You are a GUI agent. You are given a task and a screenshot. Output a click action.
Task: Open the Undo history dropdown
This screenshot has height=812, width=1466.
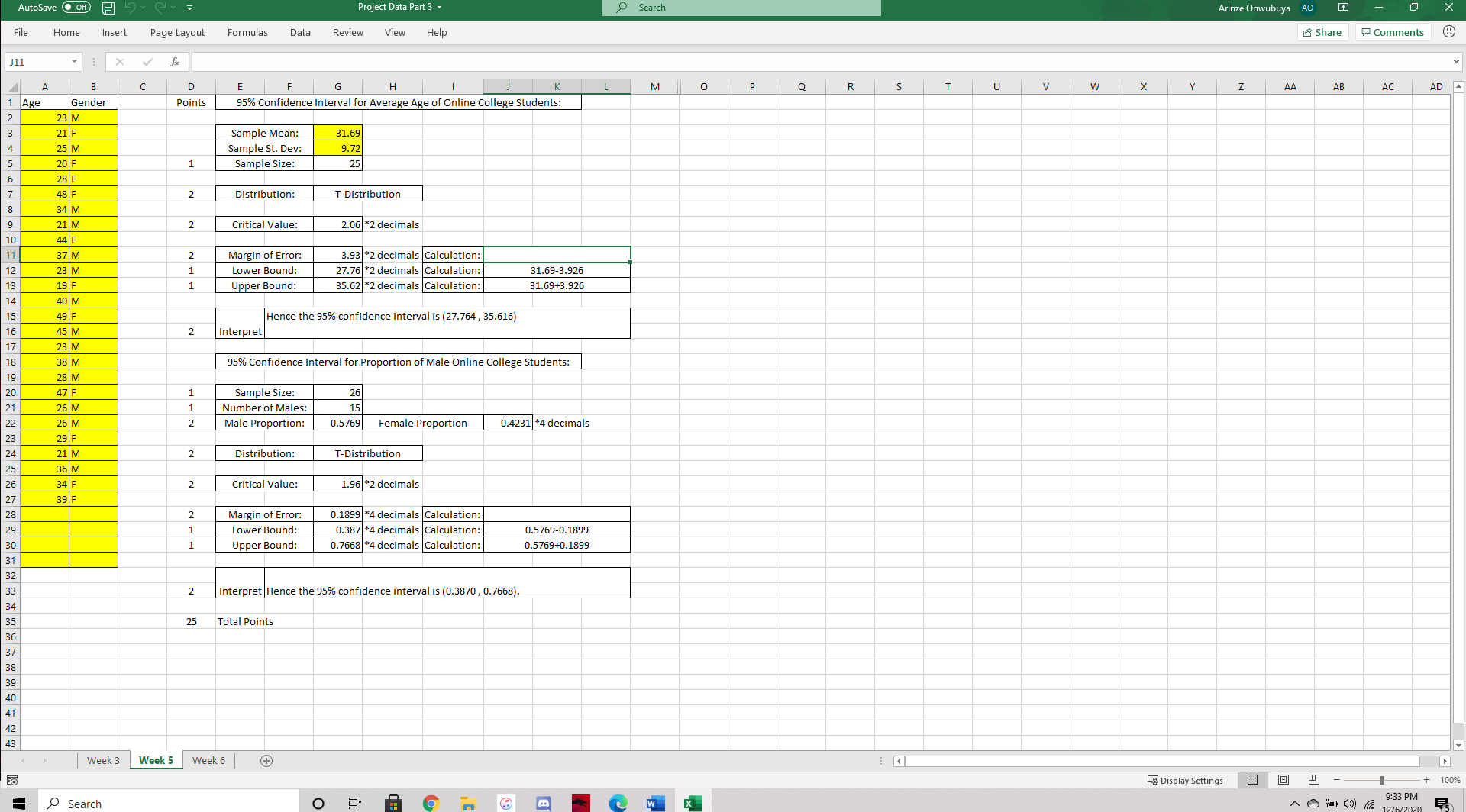[143, 8]
